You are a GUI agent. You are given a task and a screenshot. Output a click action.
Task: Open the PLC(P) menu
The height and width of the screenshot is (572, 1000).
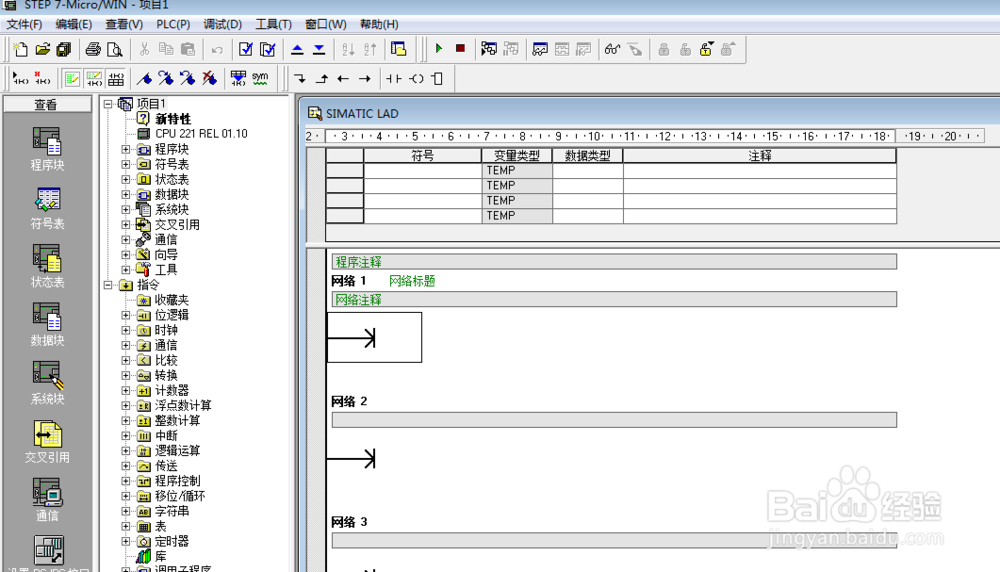click(173, 24)
